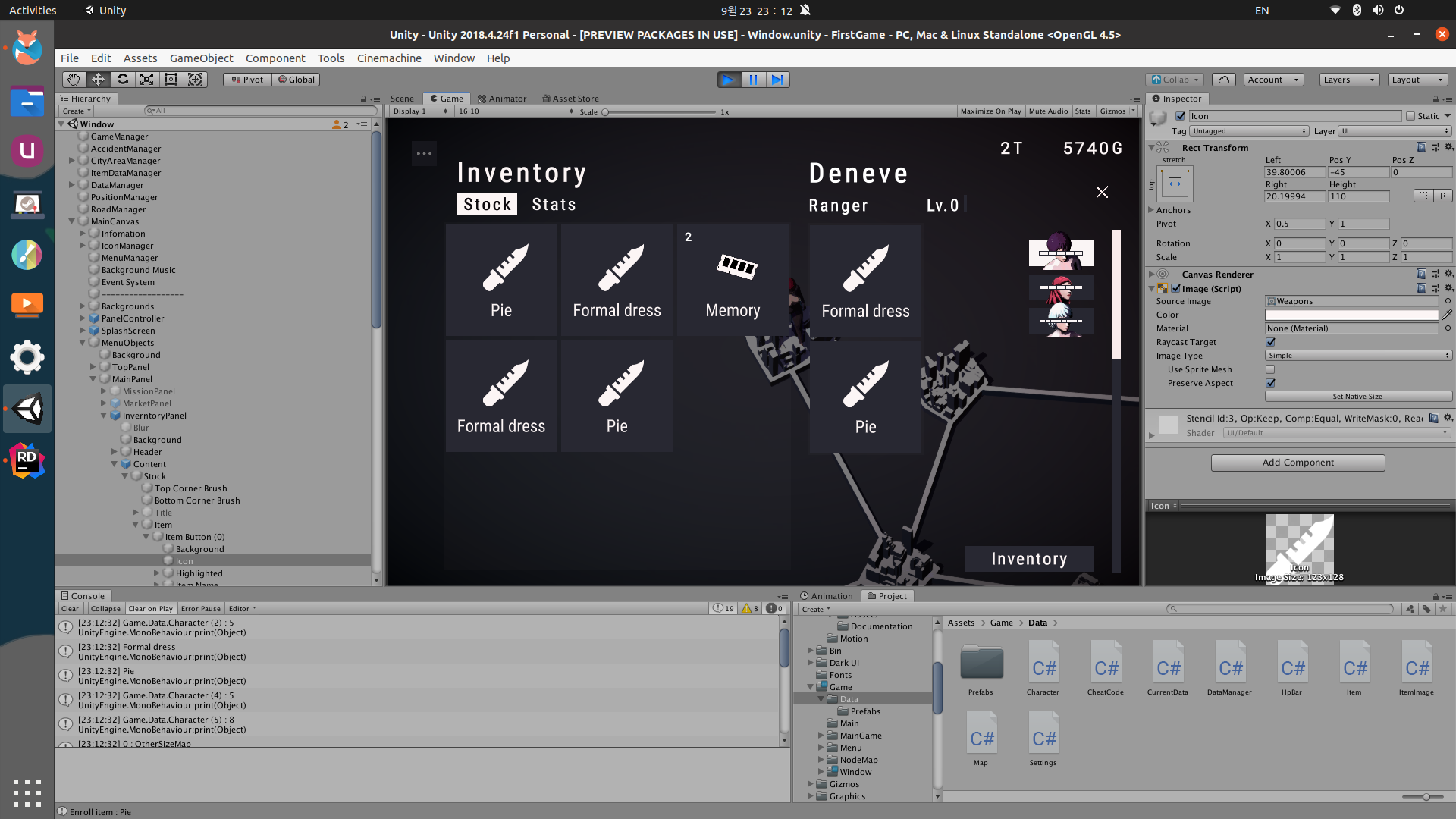
Task: Open the 16:10 aspect ratio dropdown
Action: click(x=516, y=111)
